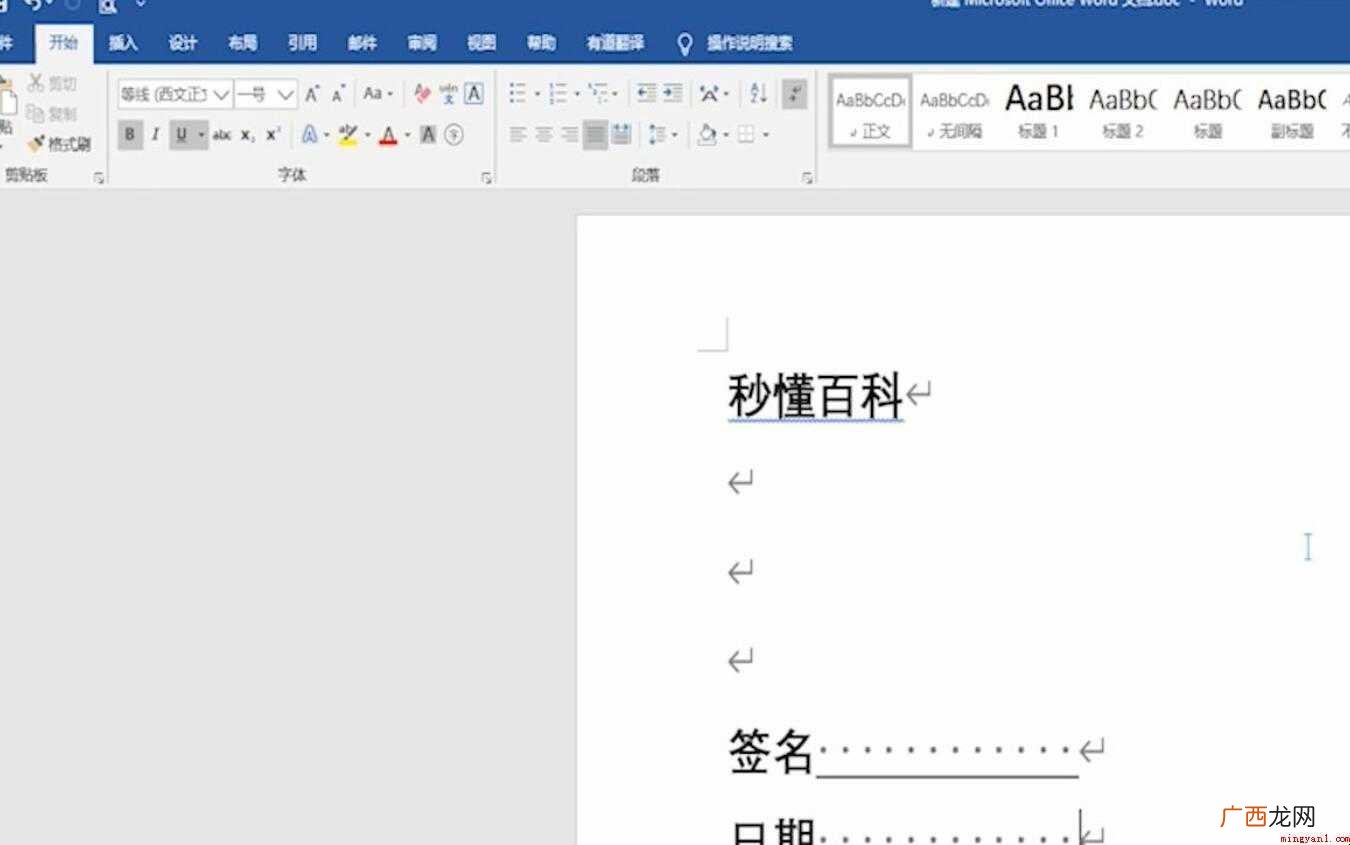Open the phonetic guide (拼音) tool

[x=448, y=94]
